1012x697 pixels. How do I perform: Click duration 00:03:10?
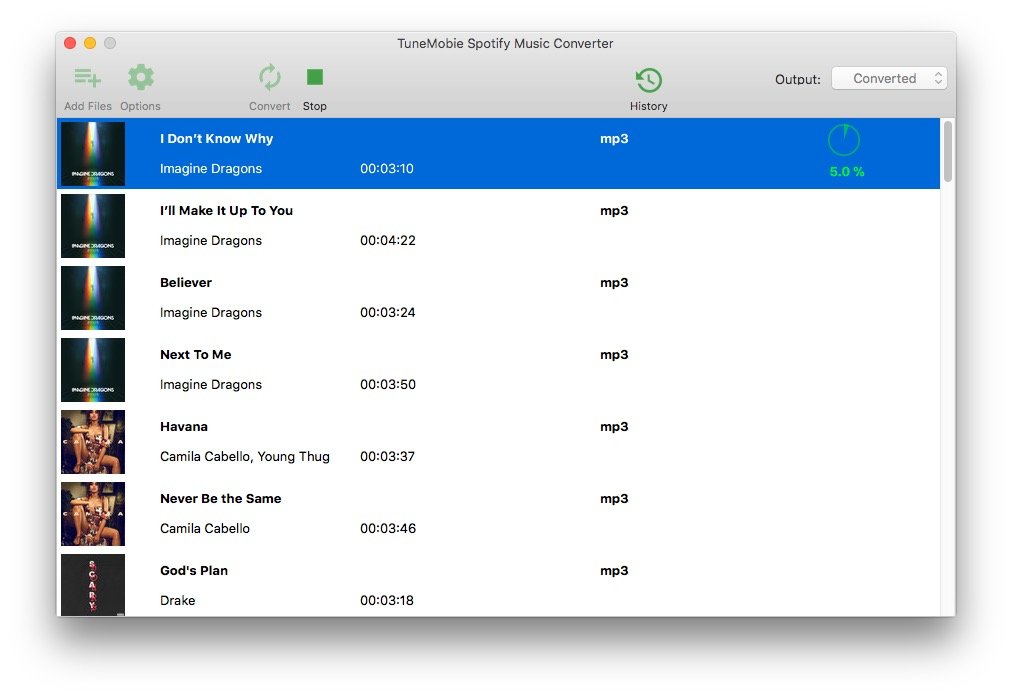387,168
